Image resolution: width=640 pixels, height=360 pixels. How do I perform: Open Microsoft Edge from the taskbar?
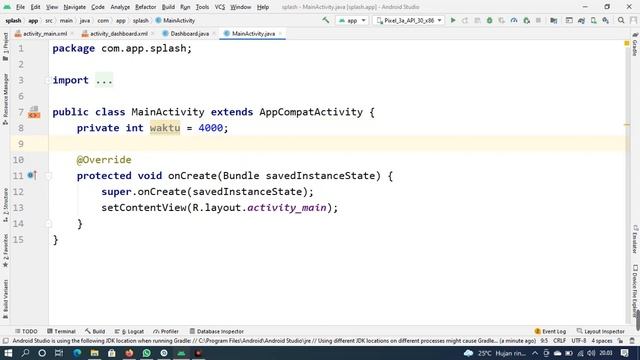pyautogui.click(x=77, y=353)
